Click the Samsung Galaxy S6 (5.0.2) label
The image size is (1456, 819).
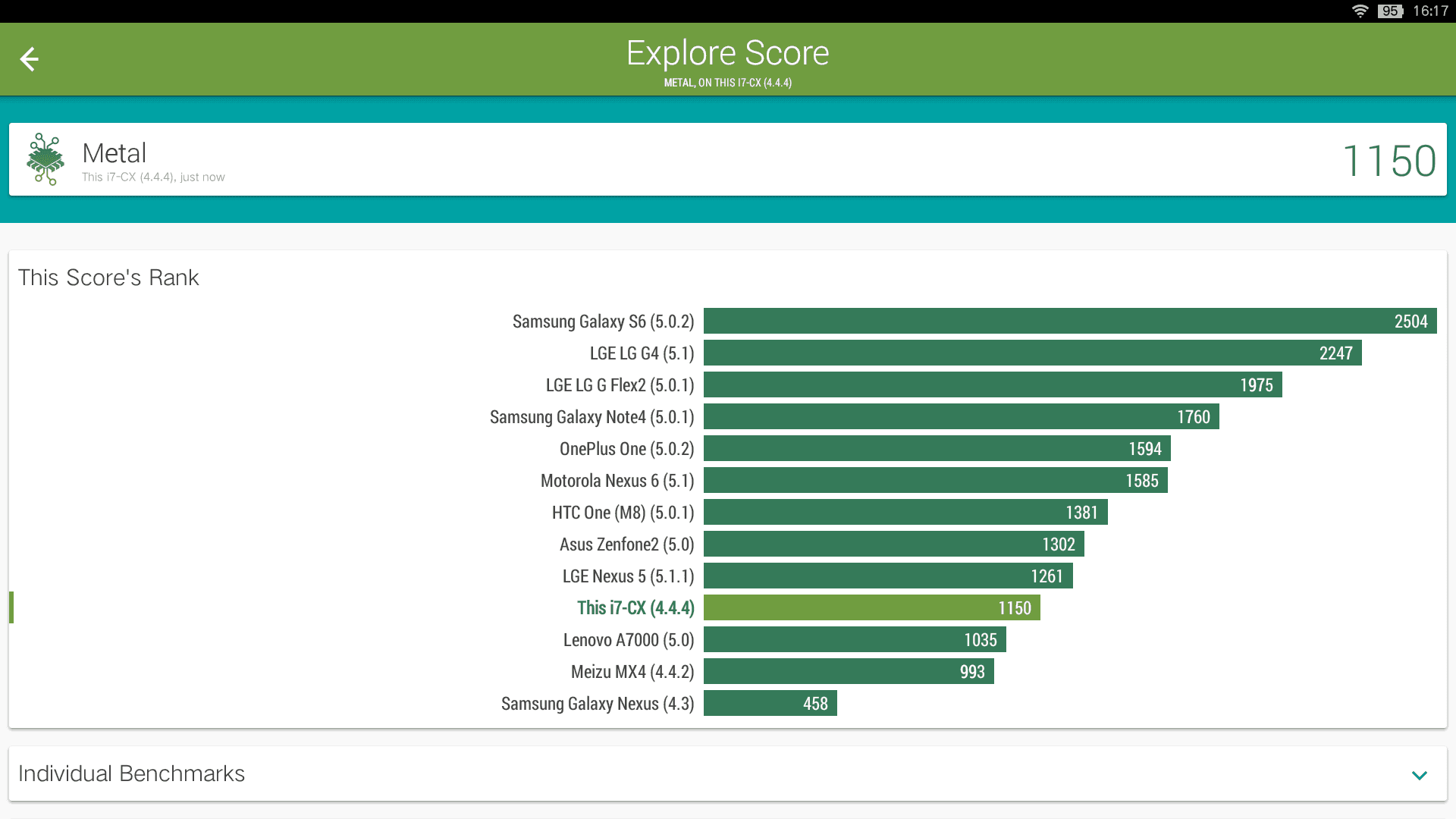pos(603,322)
